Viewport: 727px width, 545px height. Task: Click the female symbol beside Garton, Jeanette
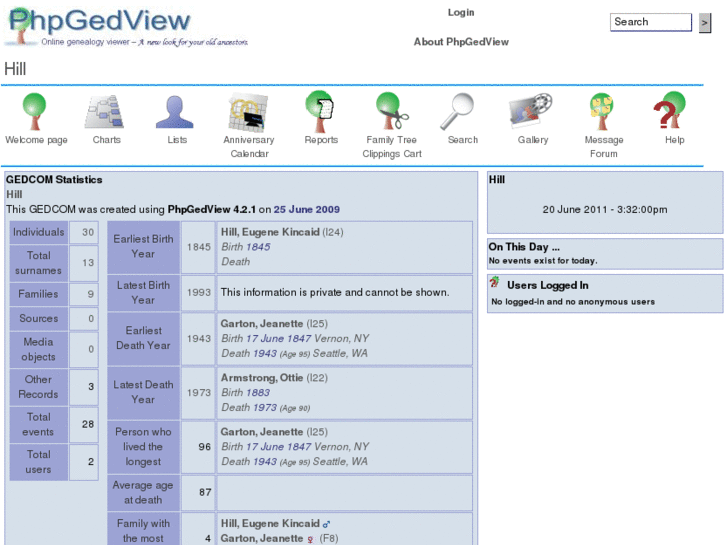[310, 539]
